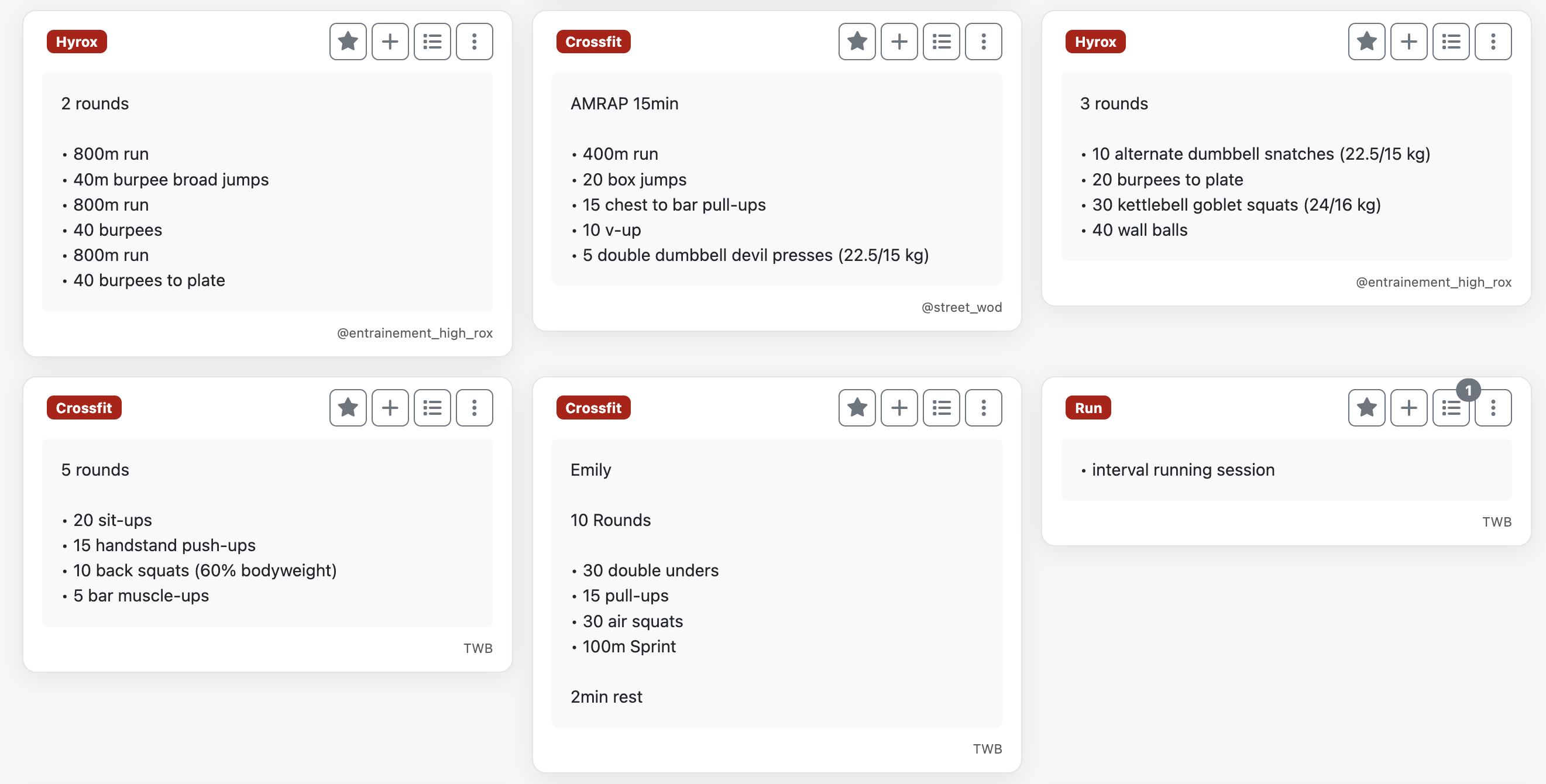Star the 2 rounds Hyrox workout
The height and width of the screenshot is (784, 1546).
point(348,42)
